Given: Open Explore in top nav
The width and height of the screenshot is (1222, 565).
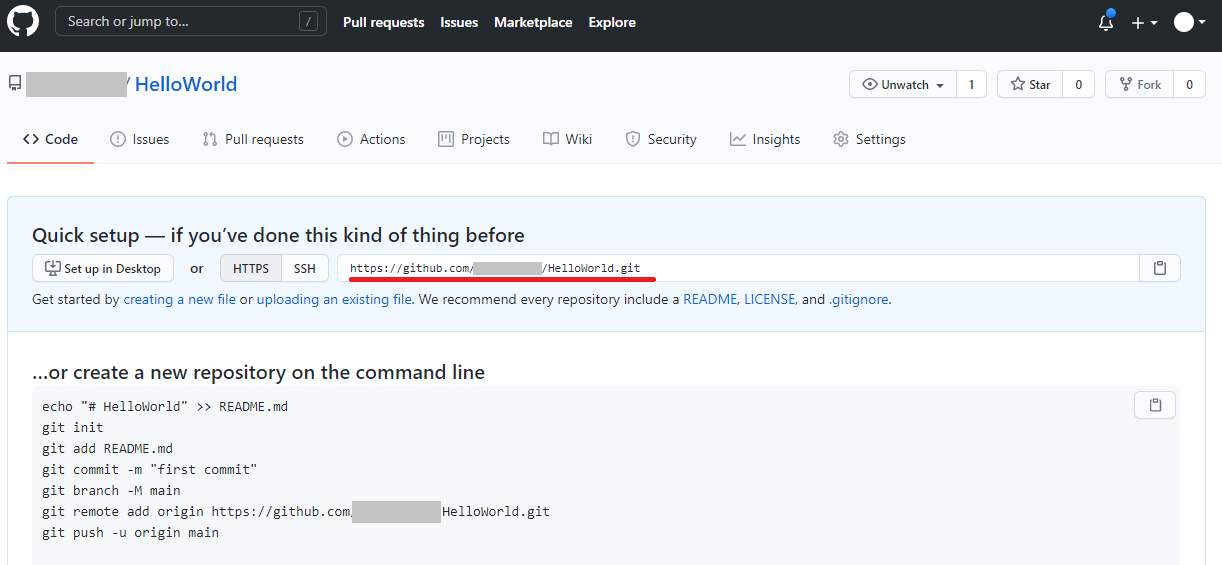Looking at the screenshot, I should click(612, 22).
